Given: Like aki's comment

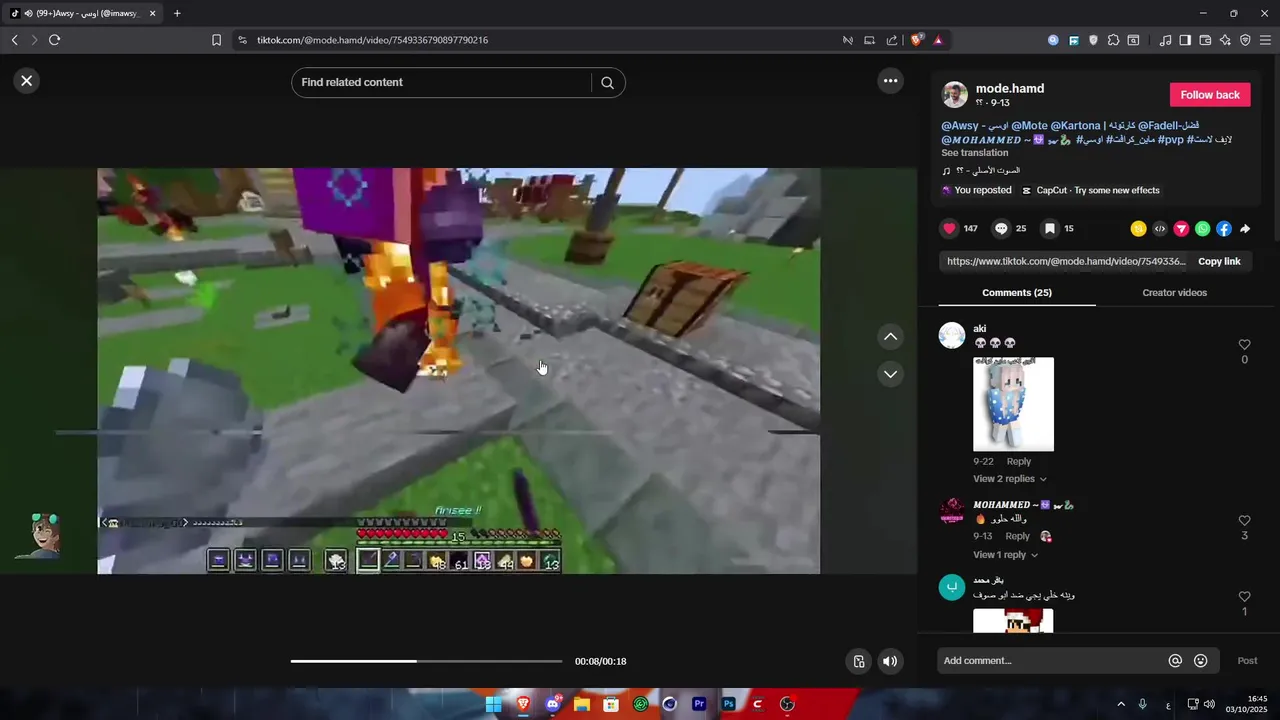Looking at the screenshot, I should coord(1244,345).
